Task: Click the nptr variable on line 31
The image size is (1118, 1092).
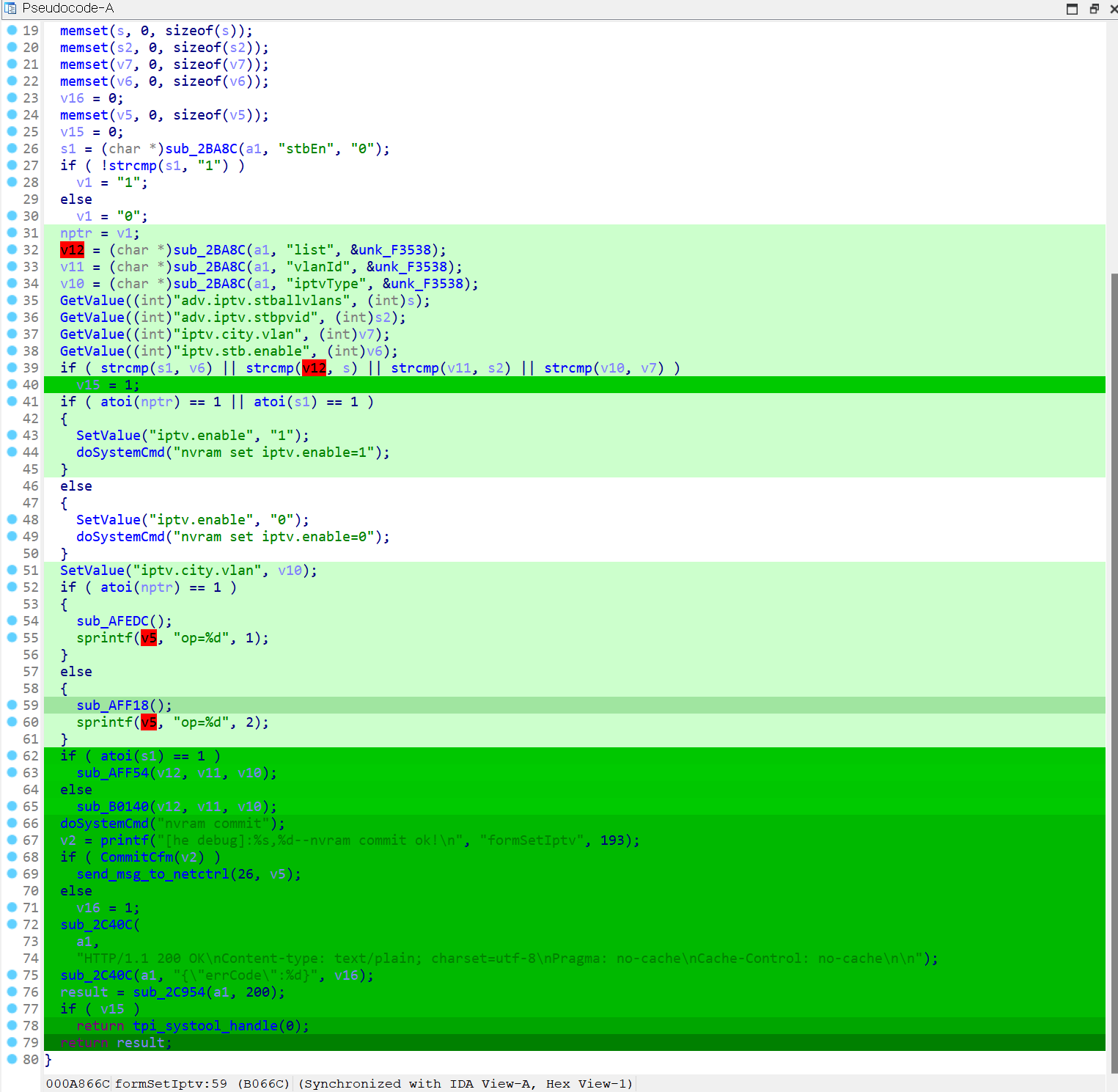Action: (76, 233)
